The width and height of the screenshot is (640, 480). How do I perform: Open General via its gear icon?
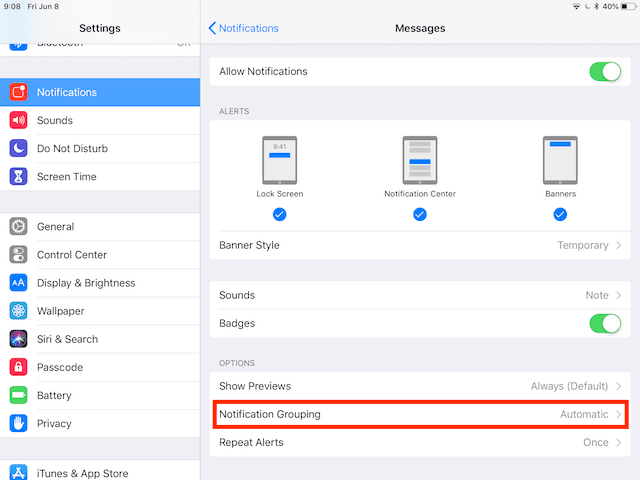tap(18, 227)
